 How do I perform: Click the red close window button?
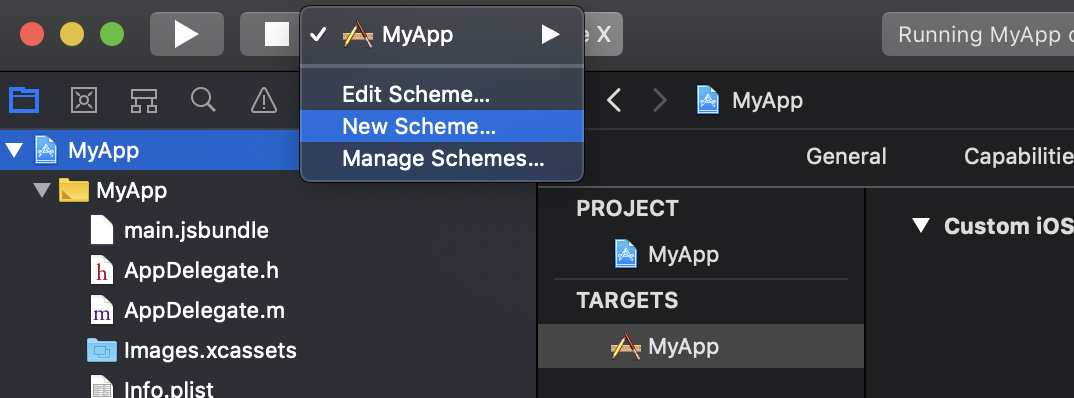[32, 34]
